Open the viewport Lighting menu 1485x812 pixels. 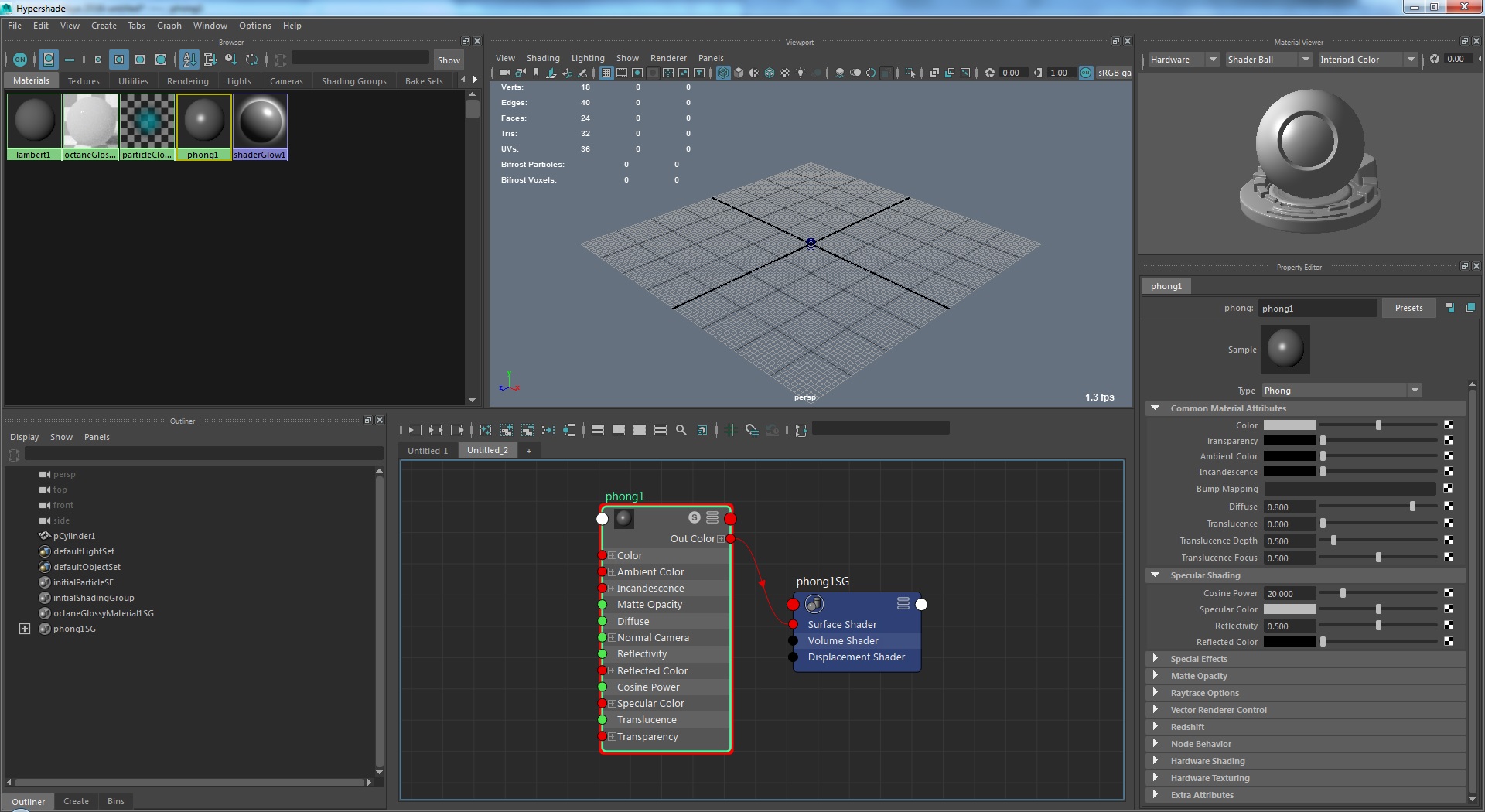[x=588, y=58]
